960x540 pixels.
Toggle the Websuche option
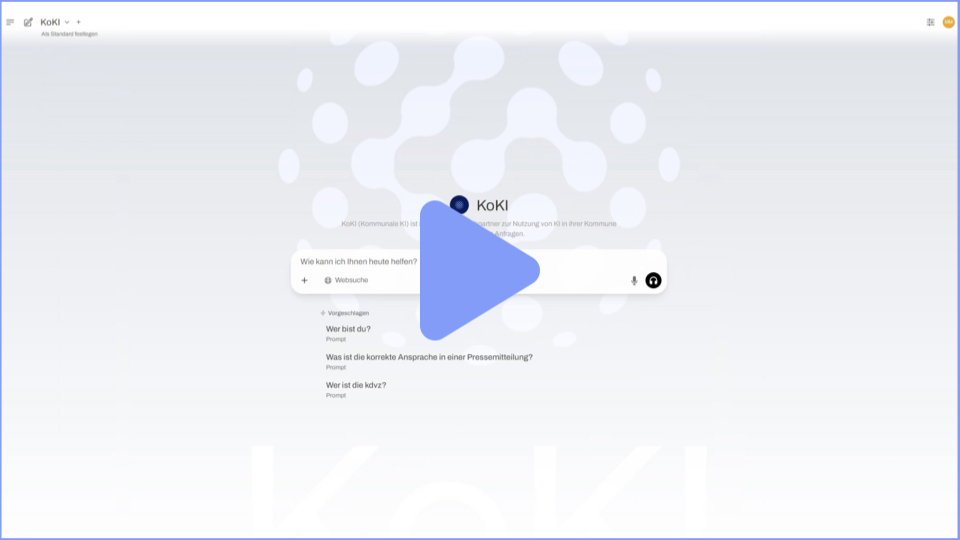(x=346, y=280)
